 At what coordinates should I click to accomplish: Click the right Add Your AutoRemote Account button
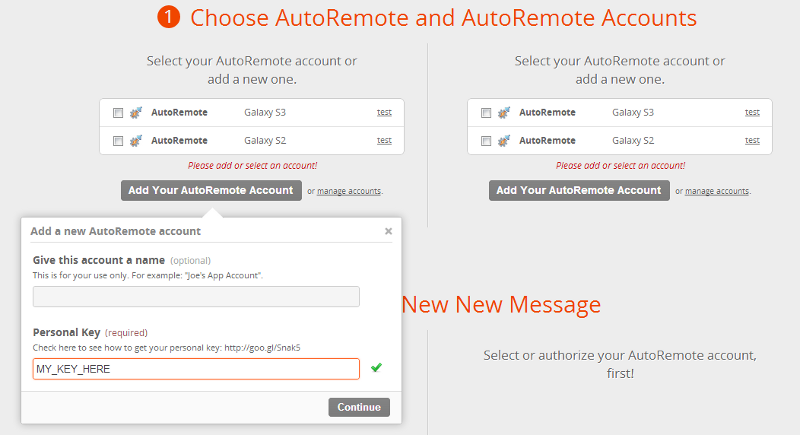[579, 190]
